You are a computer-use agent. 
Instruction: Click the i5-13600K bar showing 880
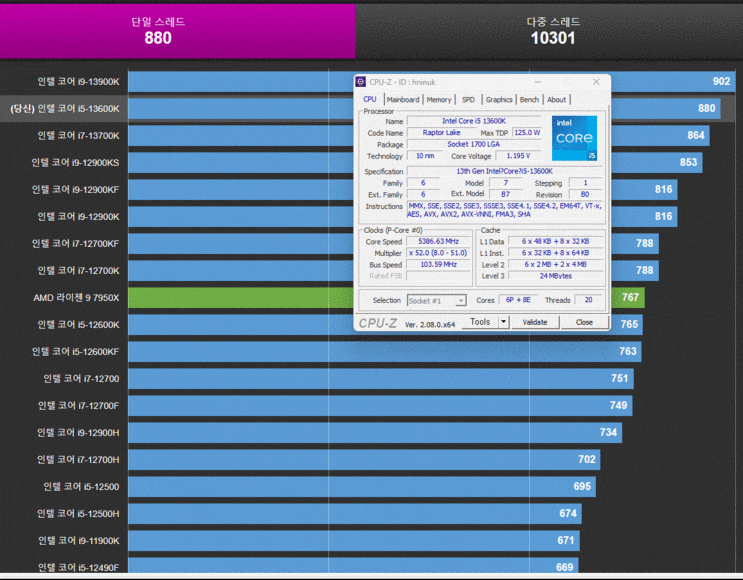[x=424, y=109]
